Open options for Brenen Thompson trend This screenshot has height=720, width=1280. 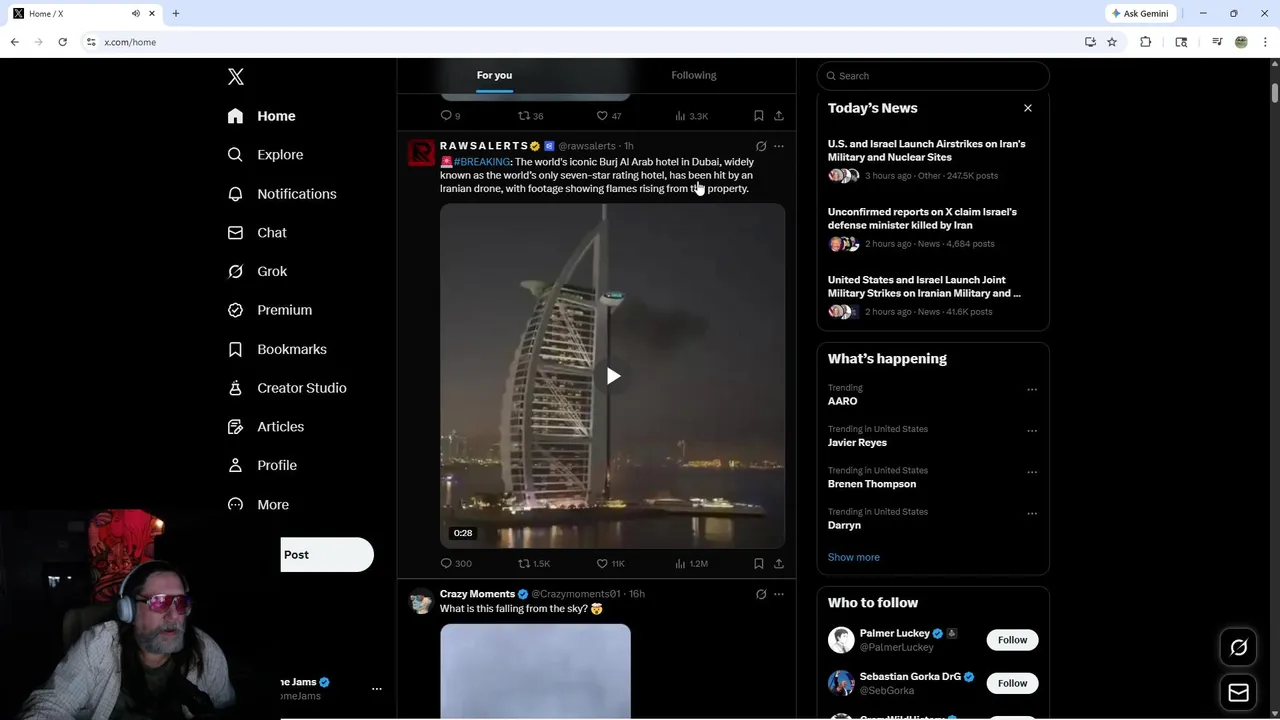click(x=1032, y=472)
